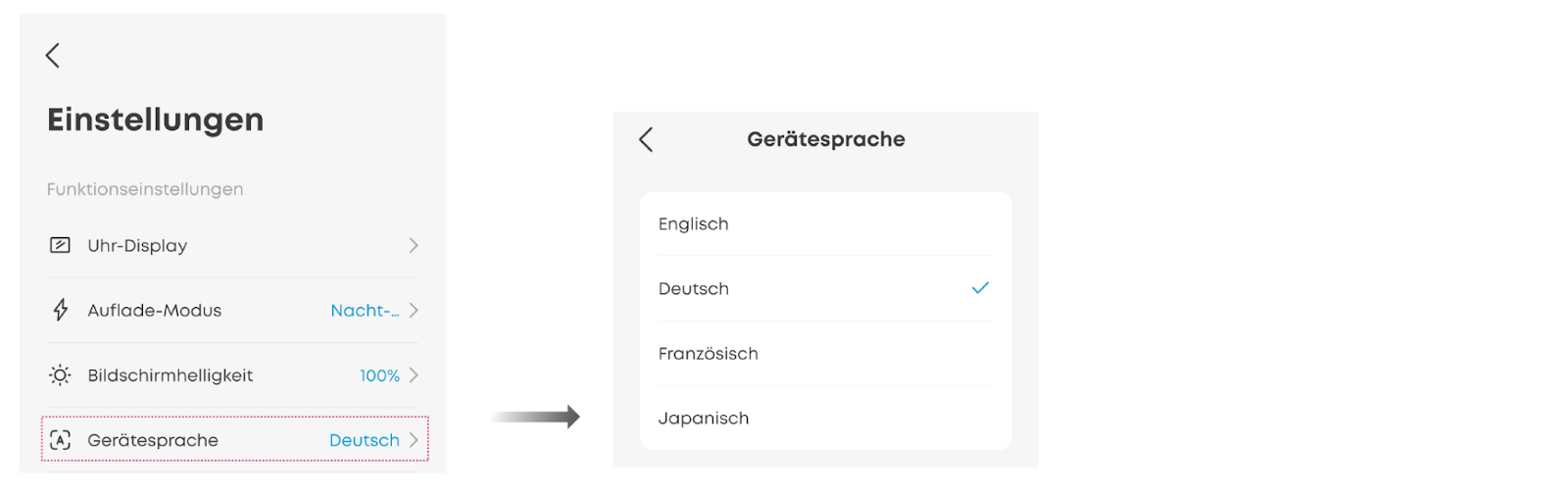
Task: Click the Uhr-Display screen icon
Action: [60, 245]
